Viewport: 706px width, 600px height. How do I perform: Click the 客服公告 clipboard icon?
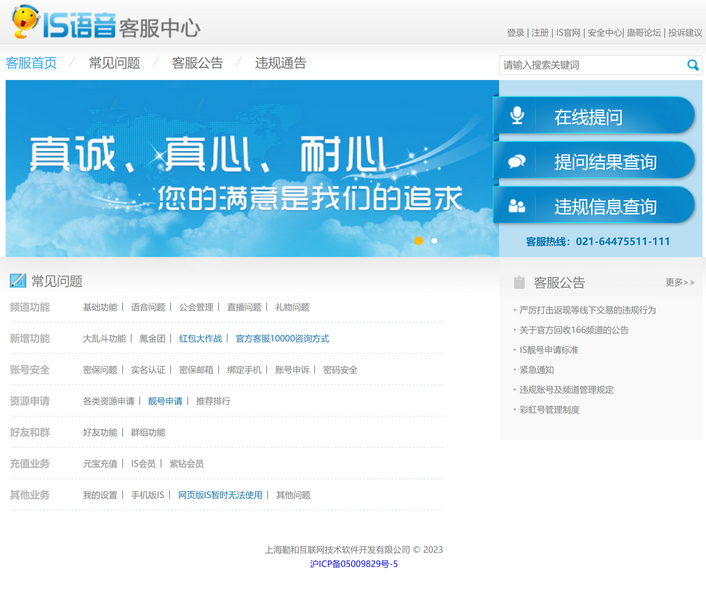518,282
